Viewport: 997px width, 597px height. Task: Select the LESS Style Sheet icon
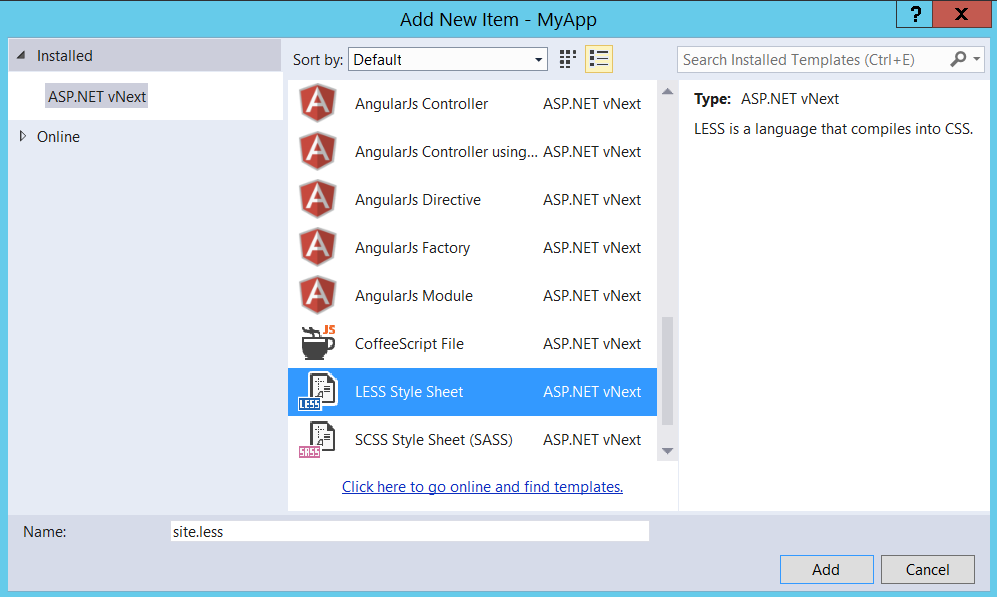pos(318,391)
